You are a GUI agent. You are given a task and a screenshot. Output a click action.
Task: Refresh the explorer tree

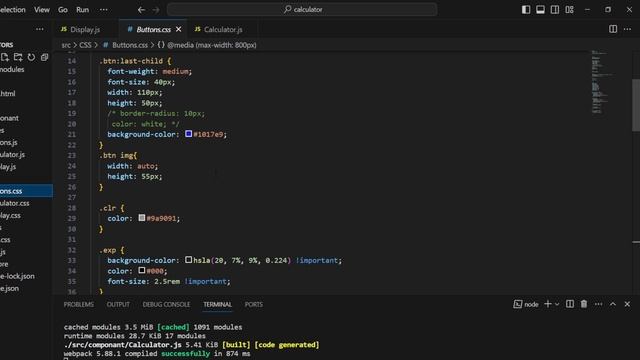[x=31, y=57]
